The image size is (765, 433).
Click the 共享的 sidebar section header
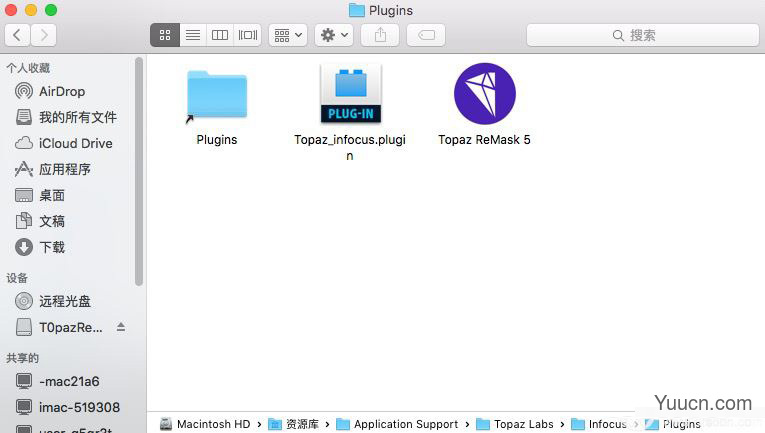point(22,358)
